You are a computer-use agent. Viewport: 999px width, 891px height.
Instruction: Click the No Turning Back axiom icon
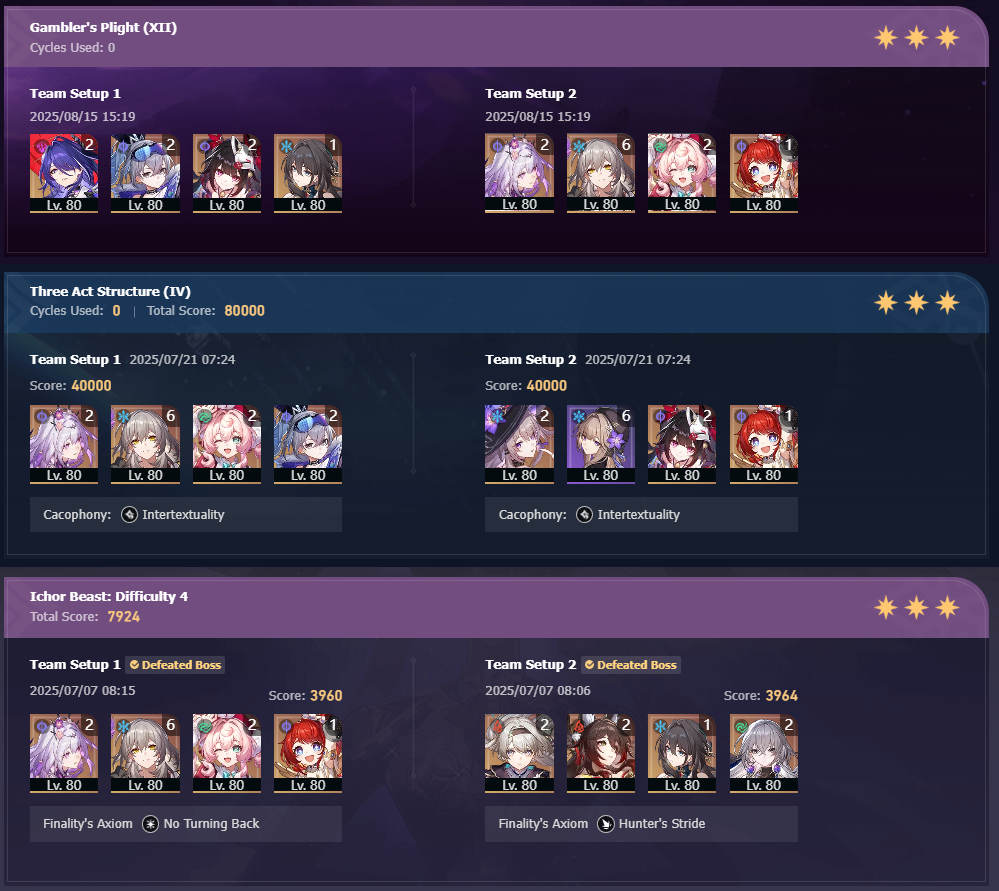point(150,824)
